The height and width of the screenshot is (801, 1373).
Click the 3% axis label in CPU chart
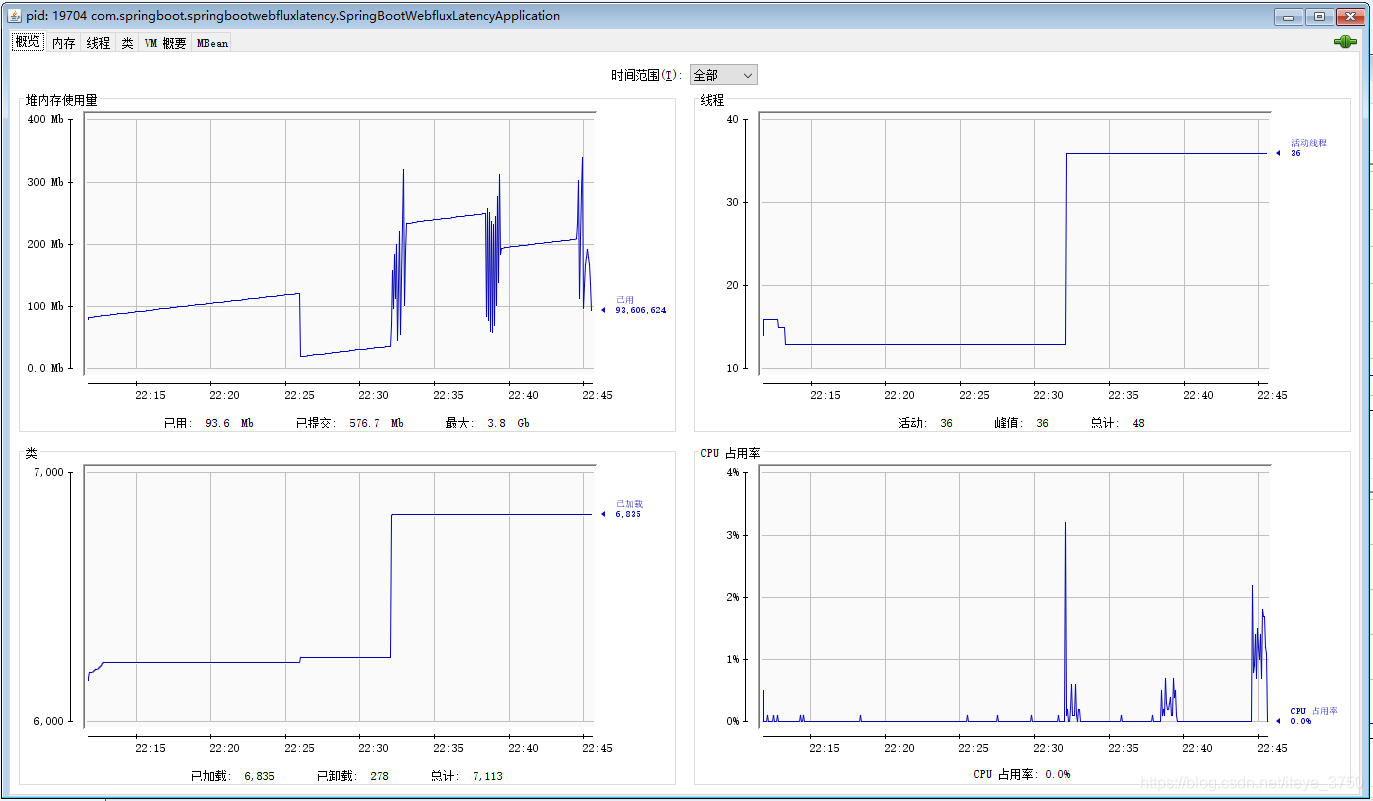(x=732, y=535)
